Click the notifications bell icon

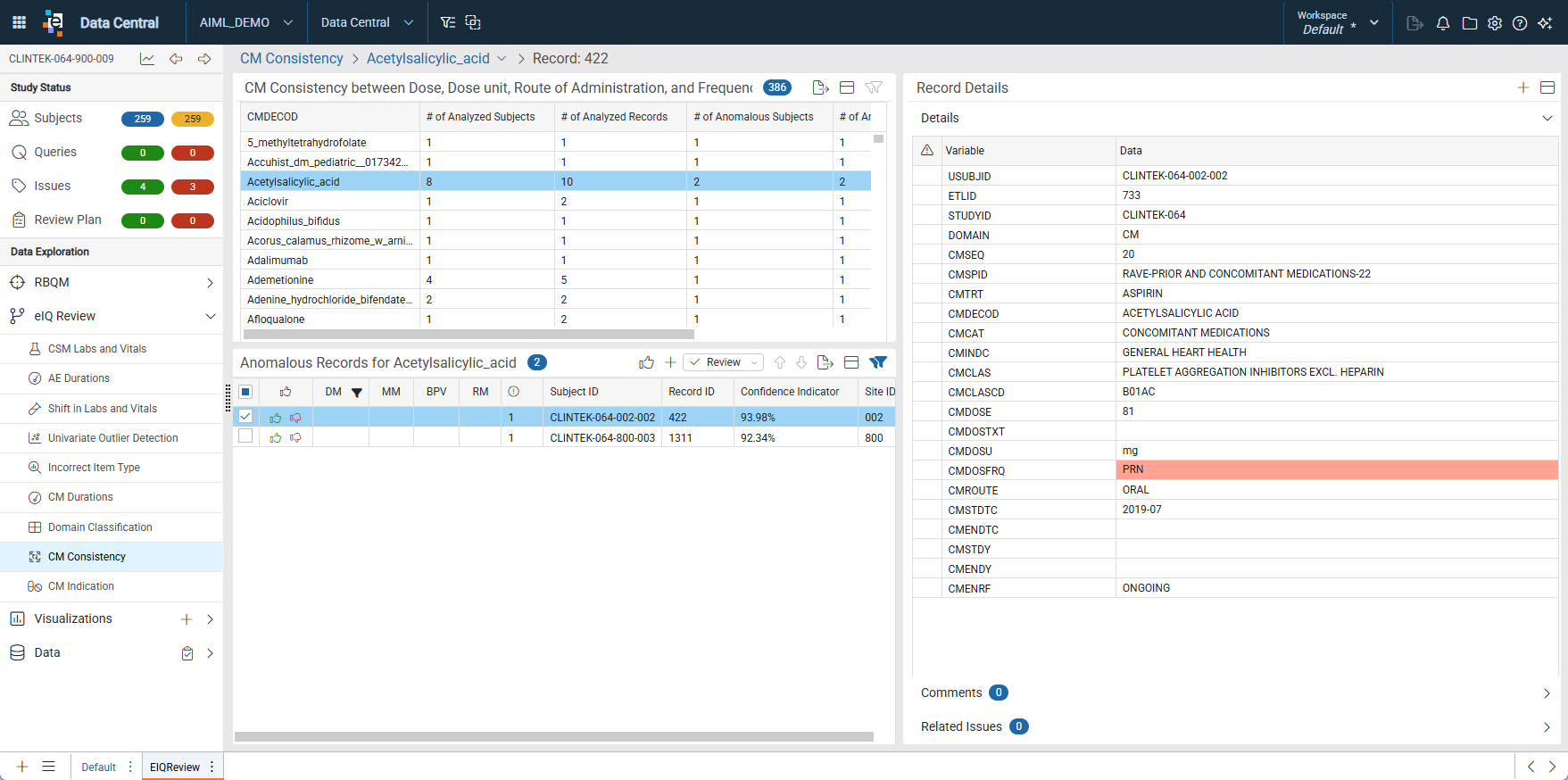click(x=1443, y=23)
